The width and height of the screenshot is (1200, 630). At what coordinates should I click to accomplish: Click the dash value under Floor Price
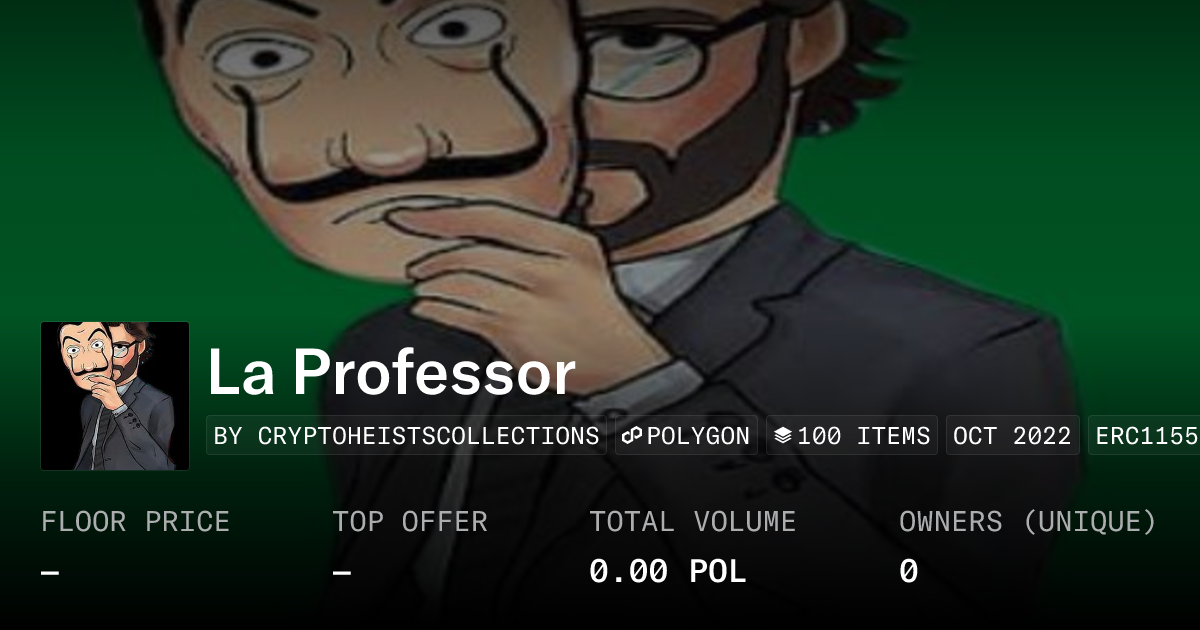[x=50, y=572]
